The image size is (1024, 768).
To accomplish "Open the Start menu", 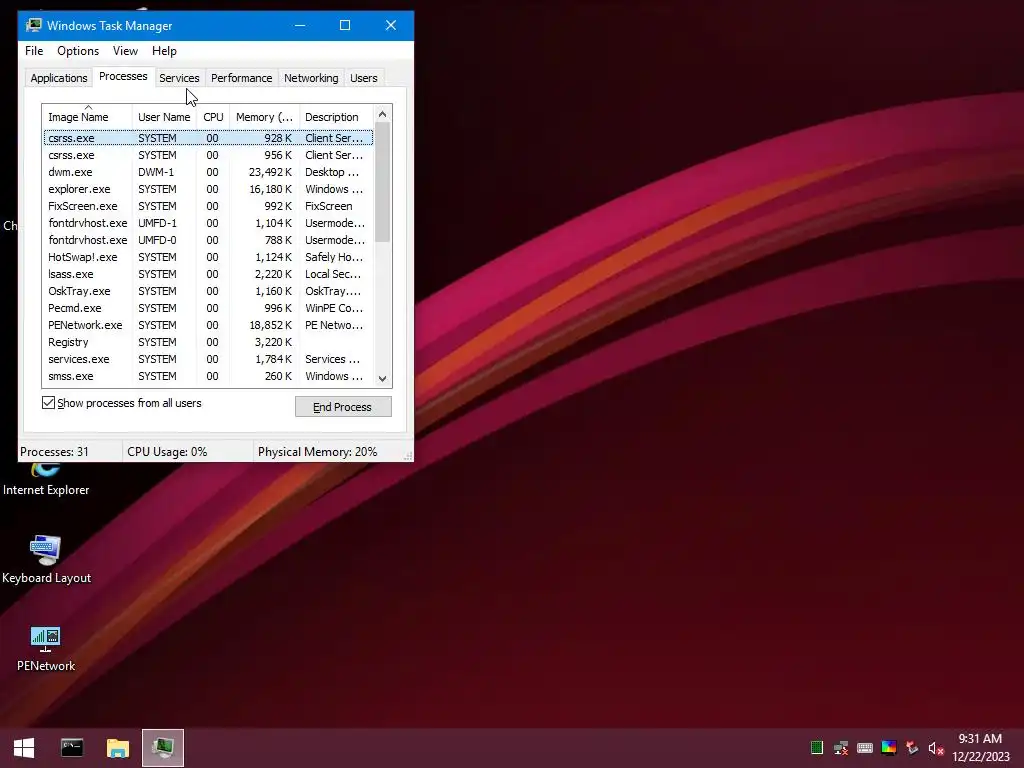I will pyautogui.click(x=24, y=748).
